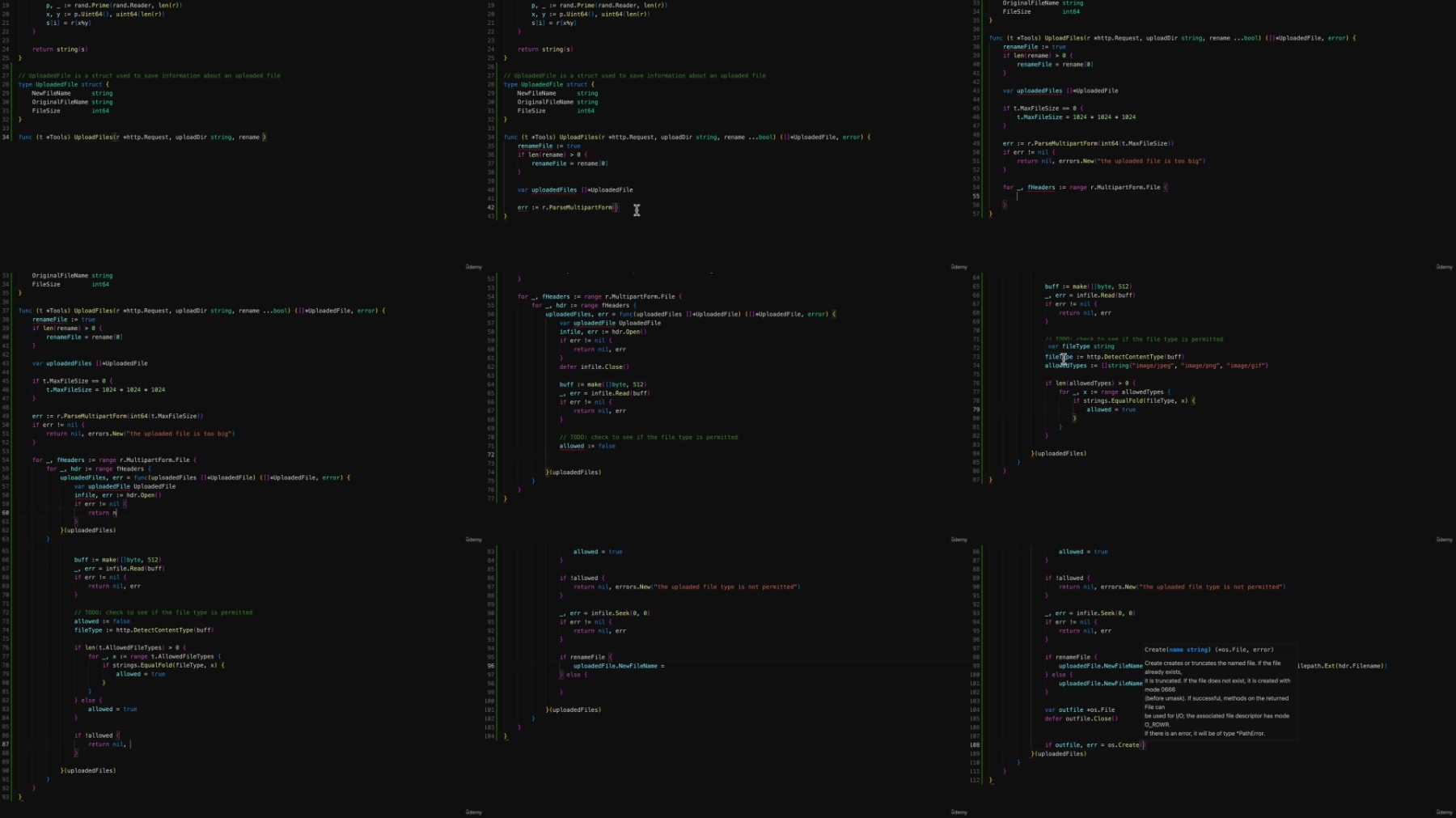The image size is (1456, 818).
Task: Select line number 42 in top-center frame
Action: (x=490, y=208)
